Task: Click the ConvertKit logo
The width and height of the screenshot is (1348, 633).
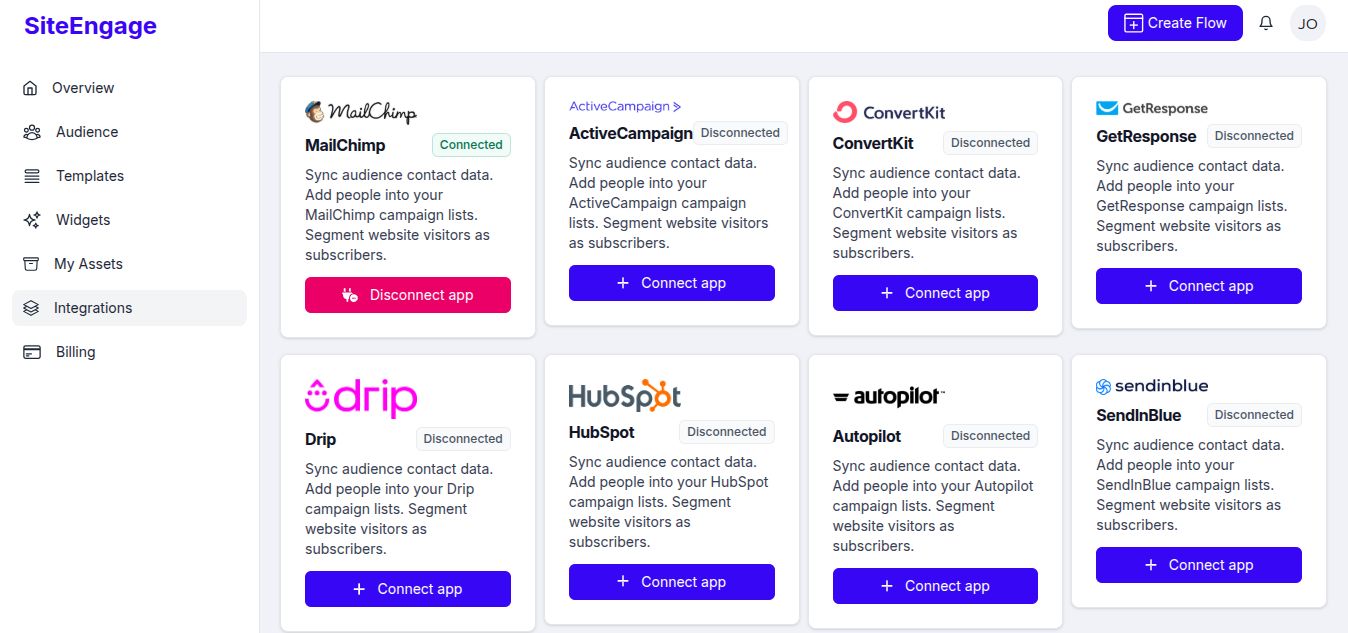Action: 889,112
